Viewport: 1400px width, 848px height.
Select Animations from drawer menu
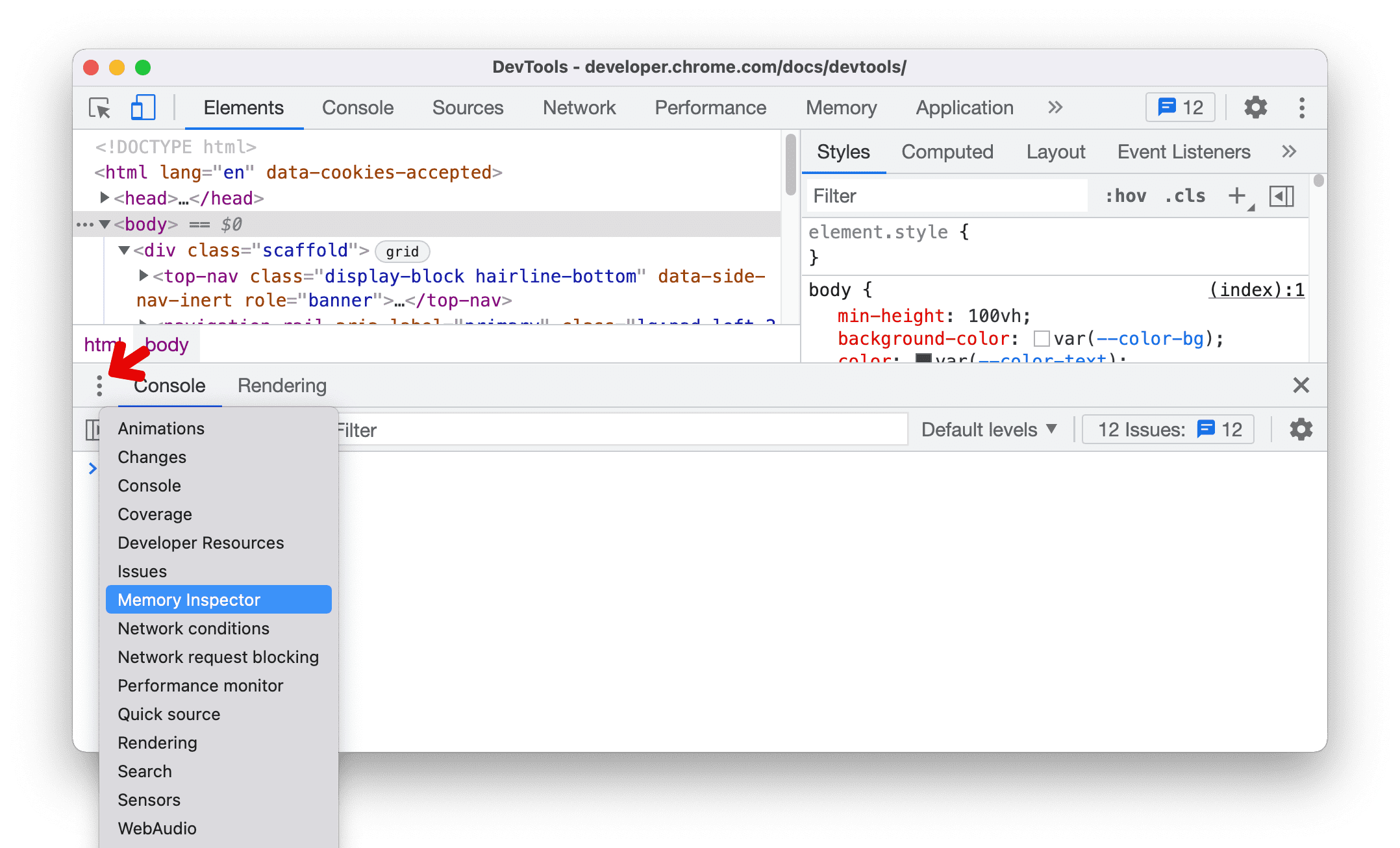pyautogui.click(x=159, y=428)
